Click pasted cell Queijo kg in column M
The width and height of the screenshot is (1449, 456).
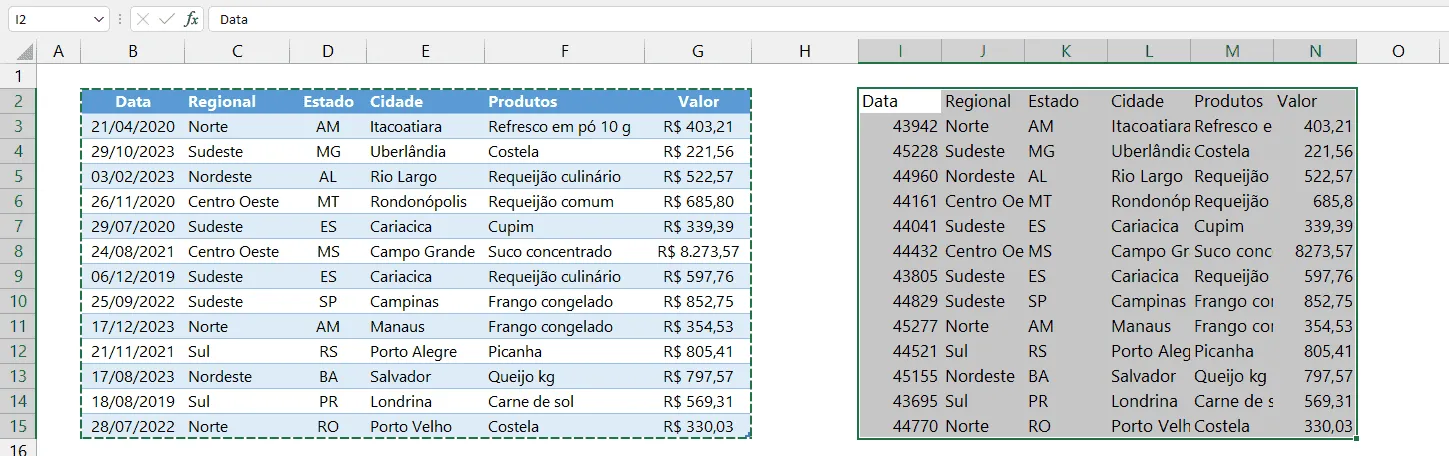point(1232,376)
